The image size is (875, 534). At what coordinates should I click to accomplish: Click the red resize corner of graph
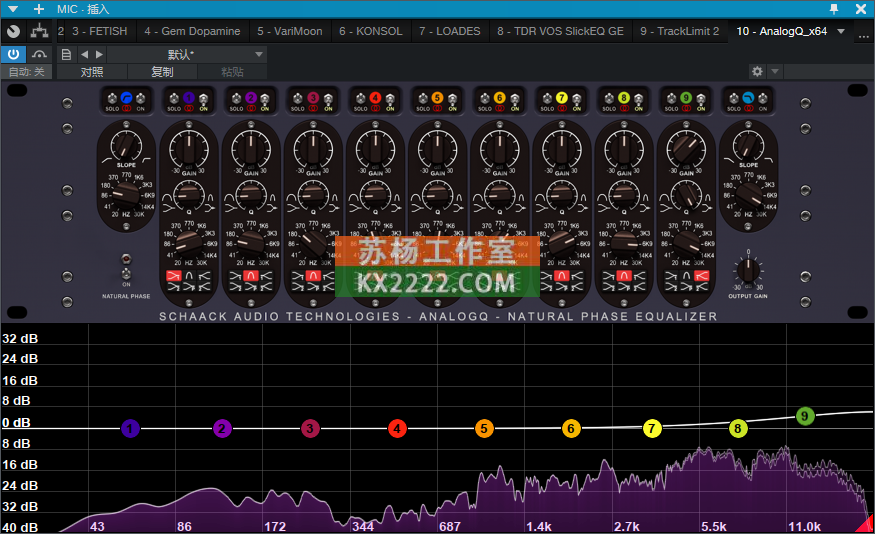click(867, 525)
